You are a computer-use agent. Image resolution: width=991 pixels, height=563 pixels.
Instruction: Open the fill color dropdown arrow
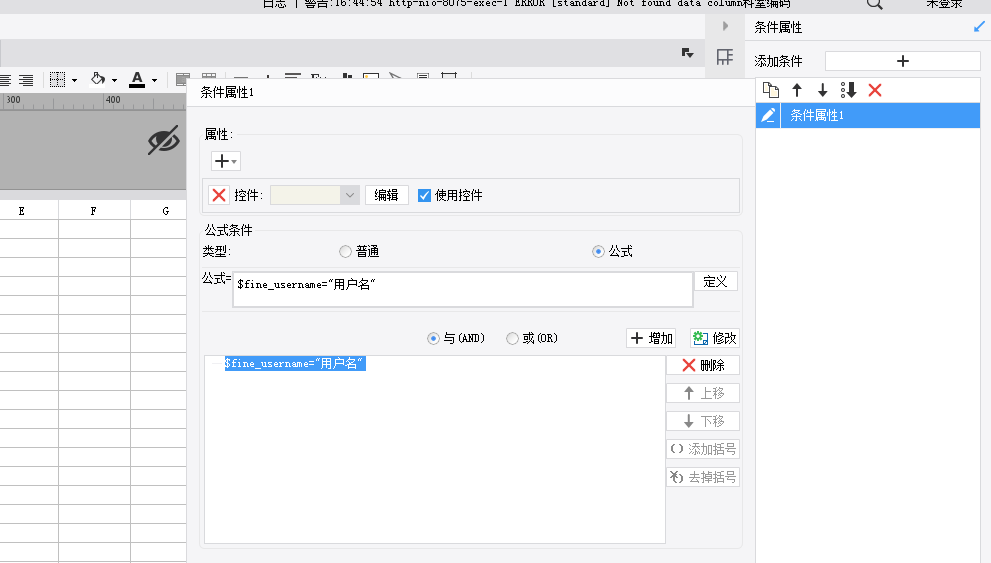click(114, 80)
